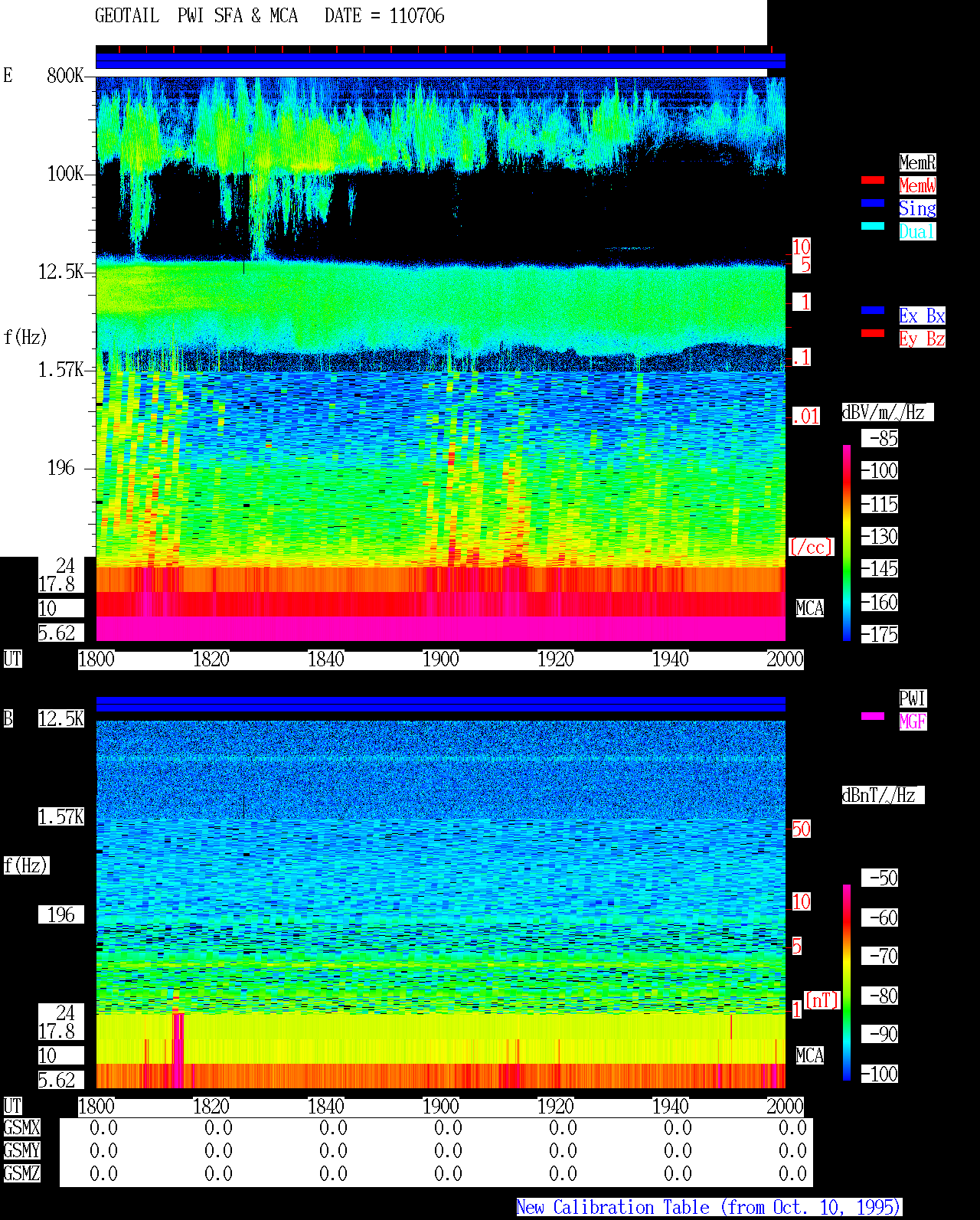980x1220 pixels.
Task: Click the 1800 tick under E panel
Action: pos(96,659)
